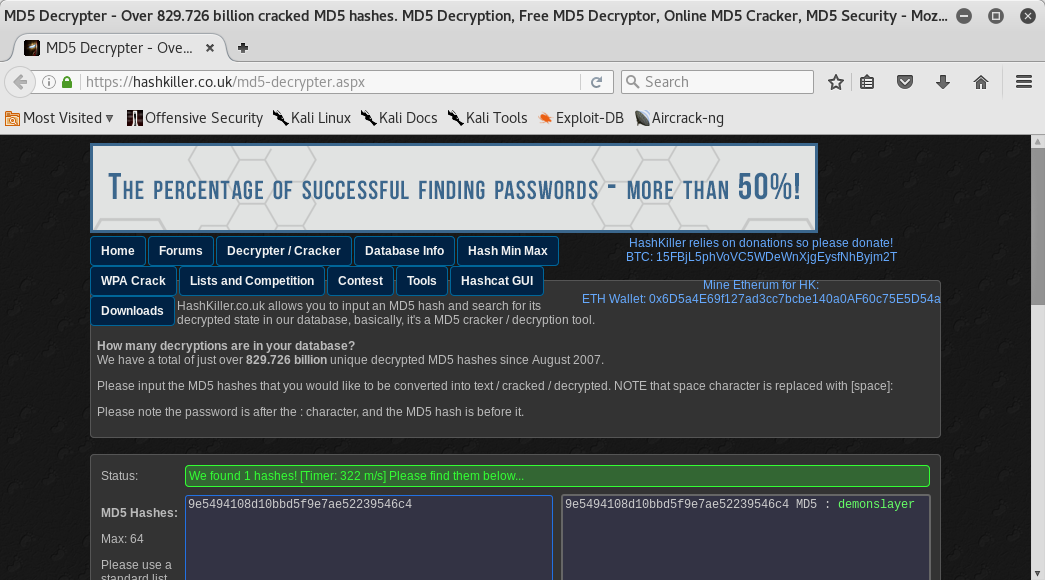
Task: Click the browser back arrow button
Action: tap(20, 82)
